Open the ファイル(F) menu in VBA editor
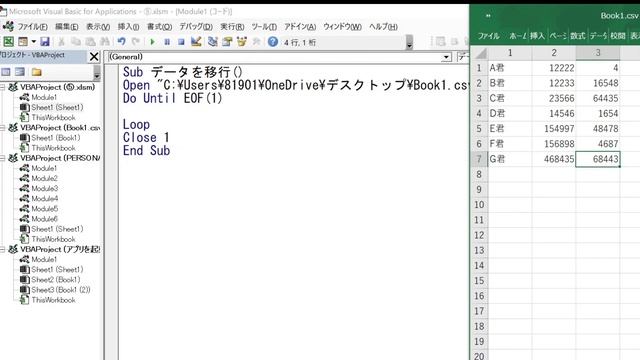Image resolution: width=640 pixels, height=360 pixels. 32,27
